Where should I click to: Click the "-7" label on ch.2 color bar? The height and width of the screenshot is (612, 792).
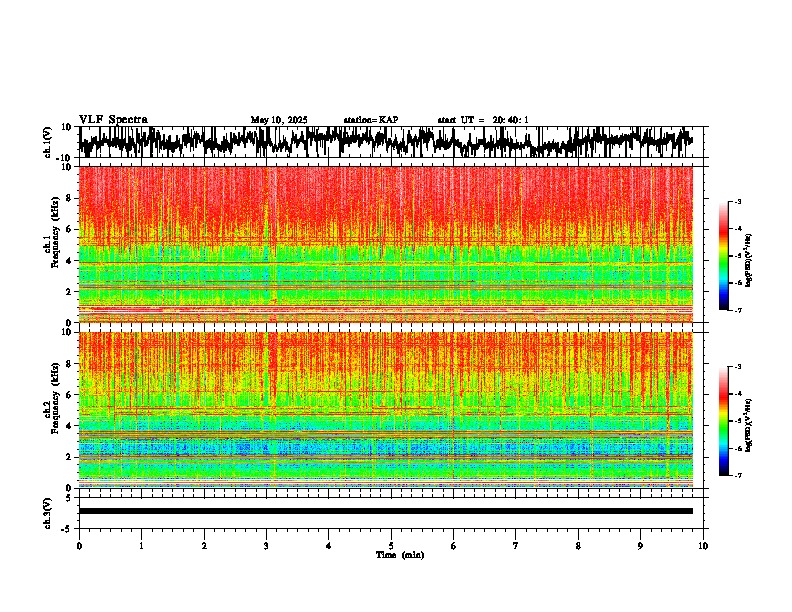737,475
